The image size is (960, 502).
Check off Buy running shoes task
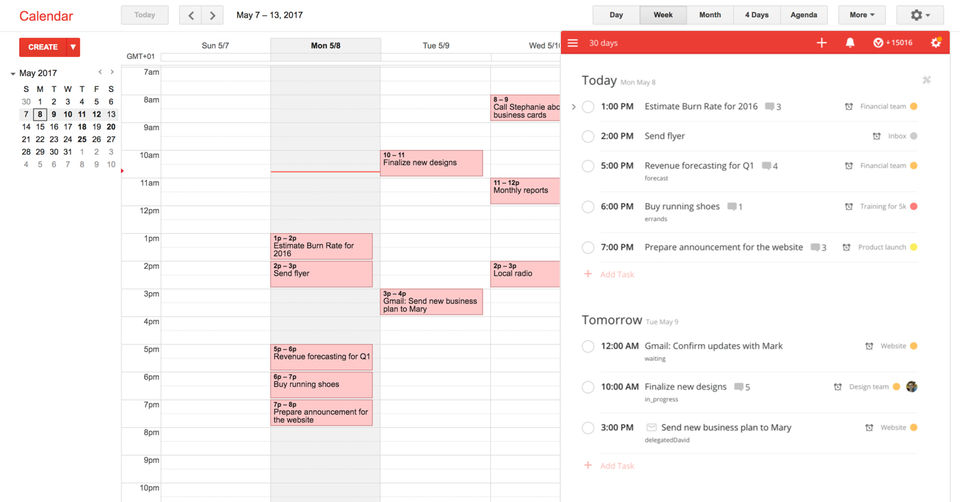588,207
